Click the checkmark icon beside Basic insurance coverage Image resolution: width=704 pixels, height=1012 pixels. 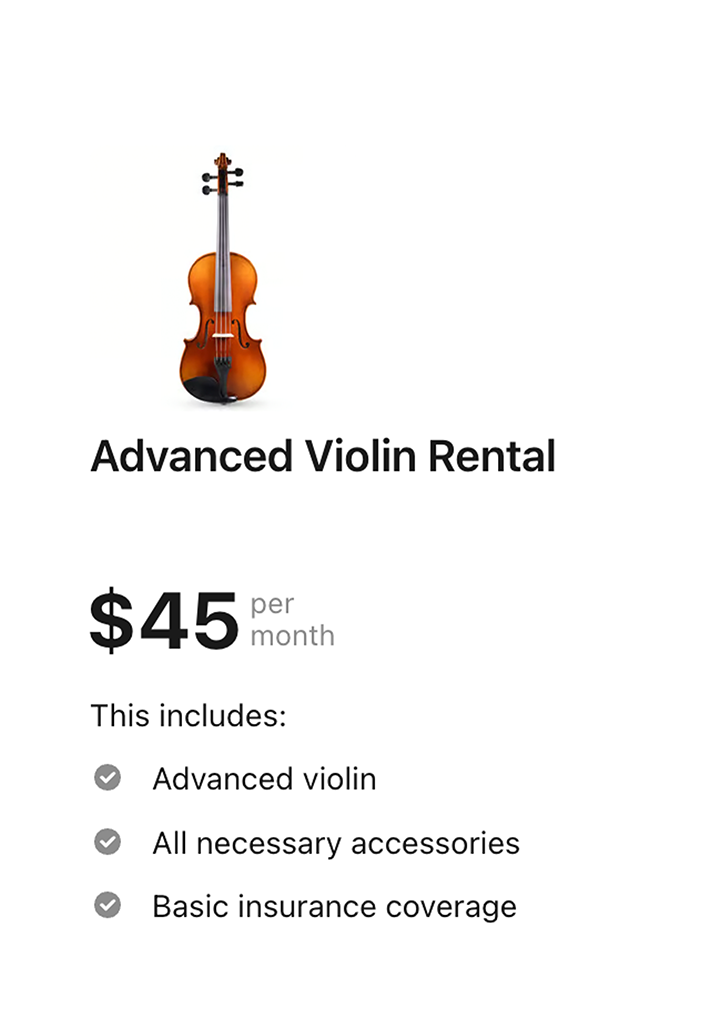click(x=107, y=905)
